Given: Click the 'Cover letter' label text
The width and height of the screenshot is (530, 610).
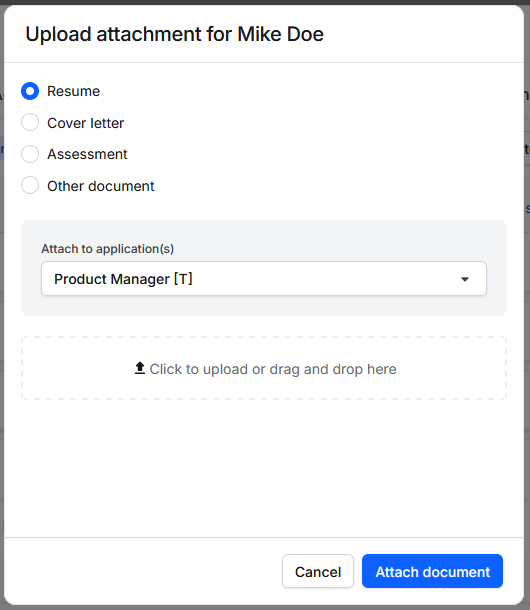Looking at the screenshot, I should click(x=86, y=123).
